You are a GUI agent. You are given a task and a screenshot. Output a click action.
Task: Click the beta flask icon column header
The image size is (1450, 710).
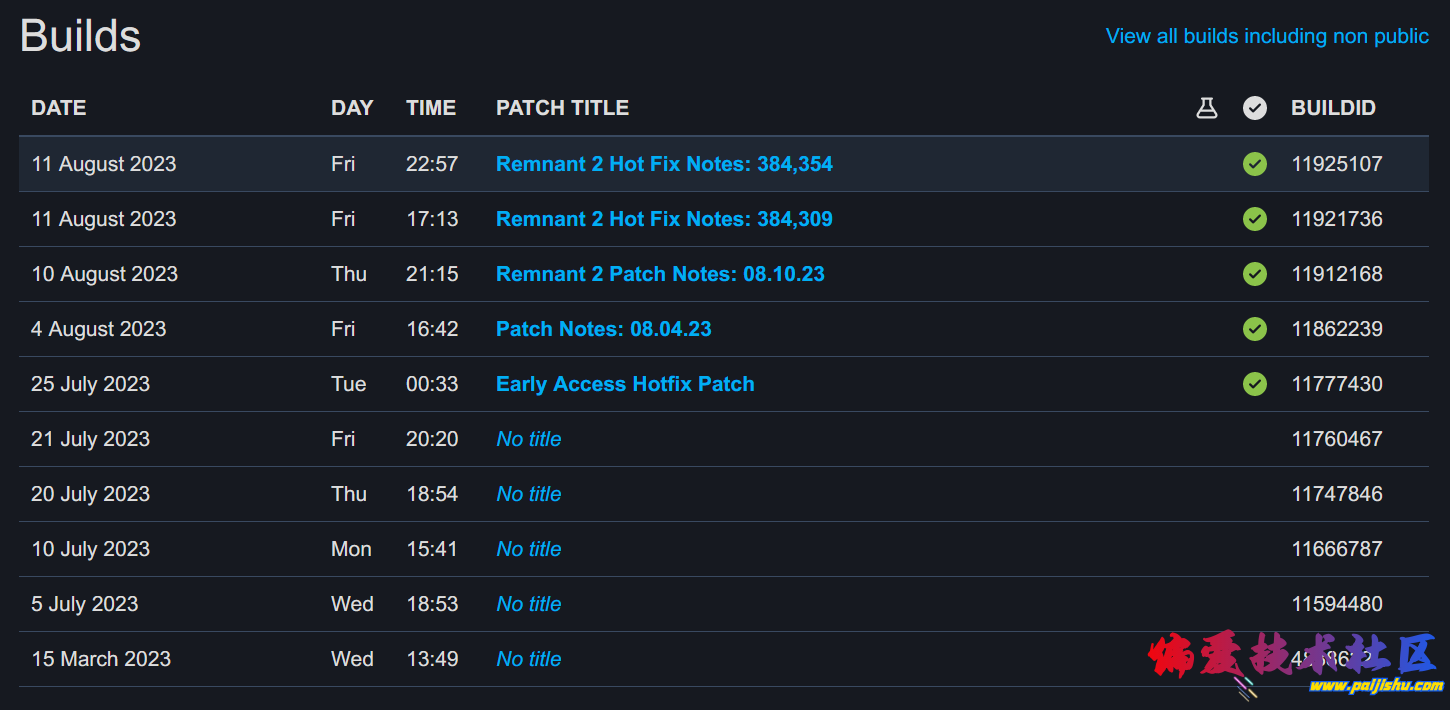[1207, 108]
